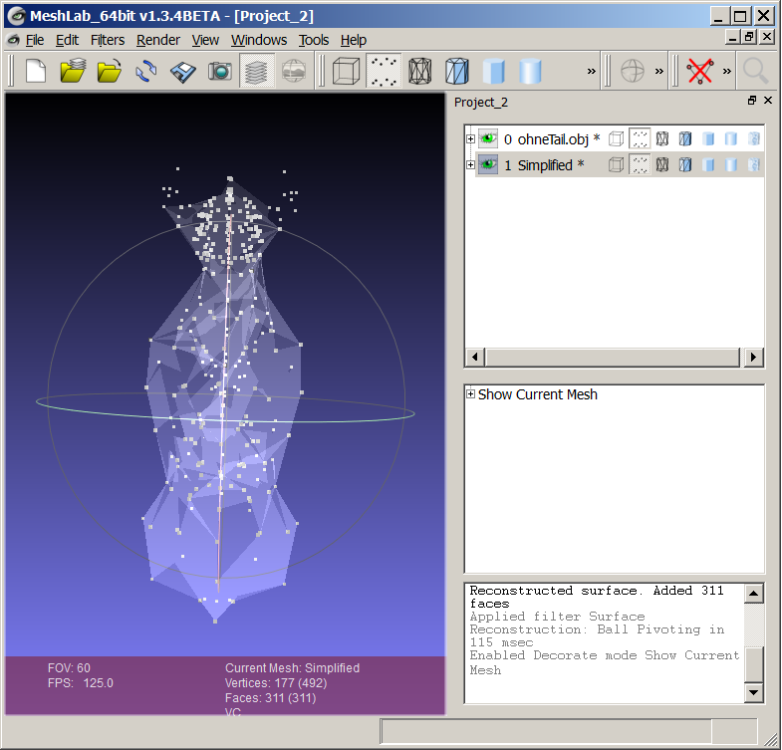The image size is (782, 750).
Task: Click the MeshLab eye icon in menu bar
Action: tap(13, 40)
